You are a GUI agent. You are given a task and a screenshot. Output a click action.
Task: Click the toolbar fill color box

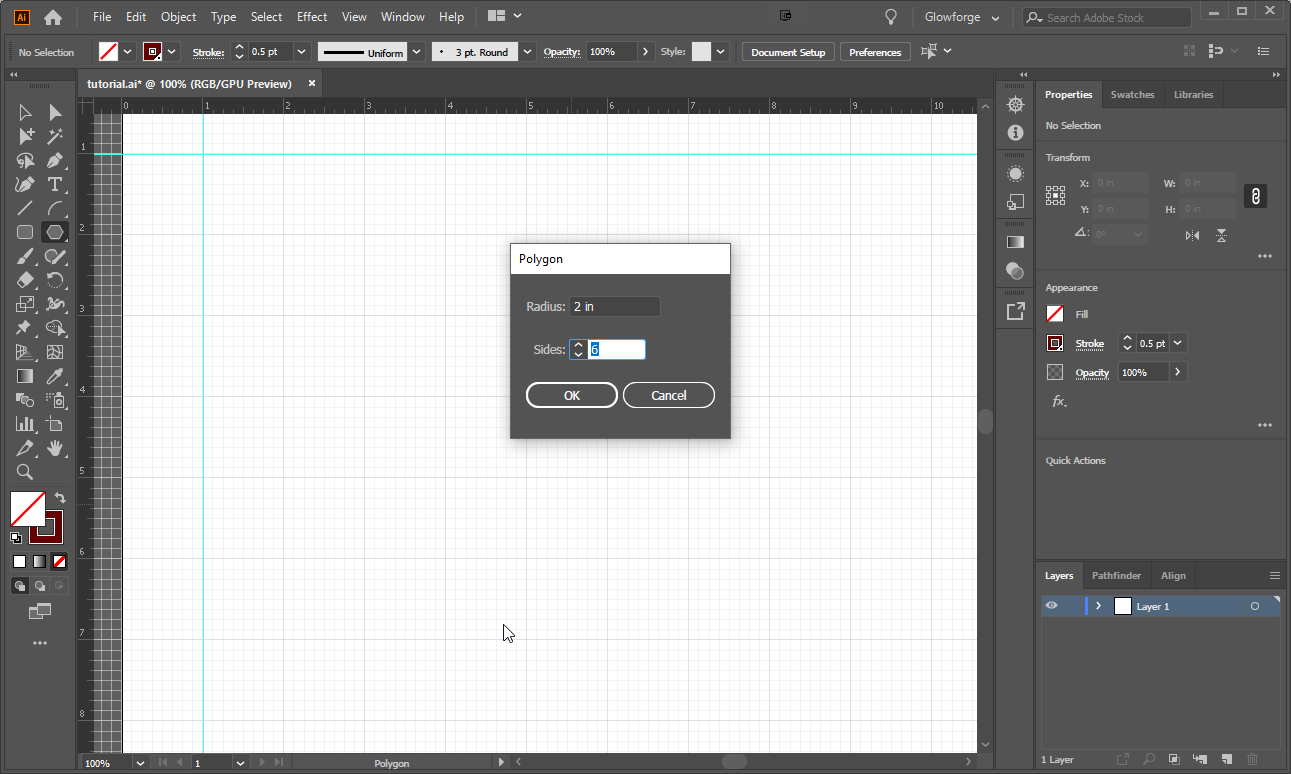(27, 508)
